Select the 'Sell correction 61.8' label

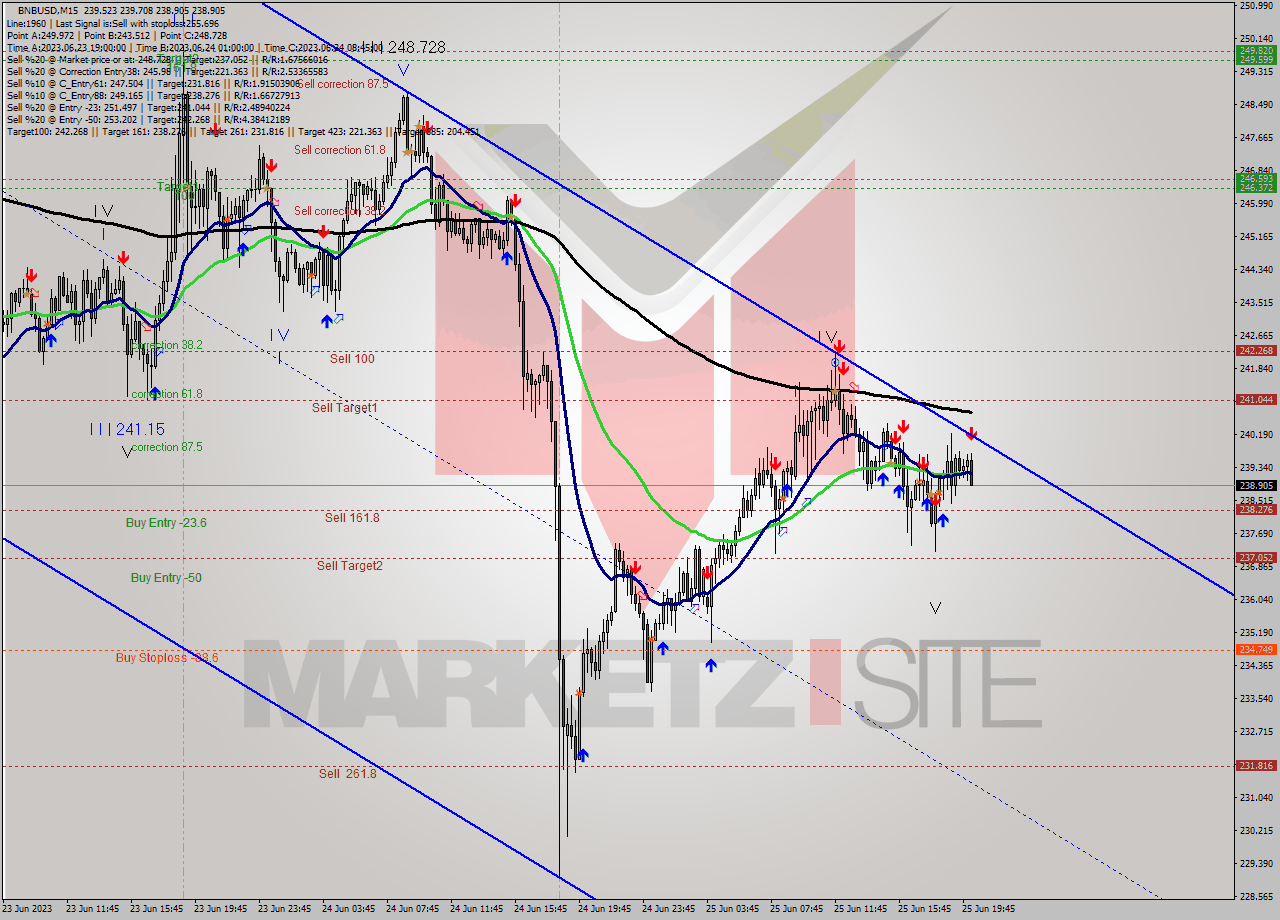pyautogui.click(x=340, y=150)
